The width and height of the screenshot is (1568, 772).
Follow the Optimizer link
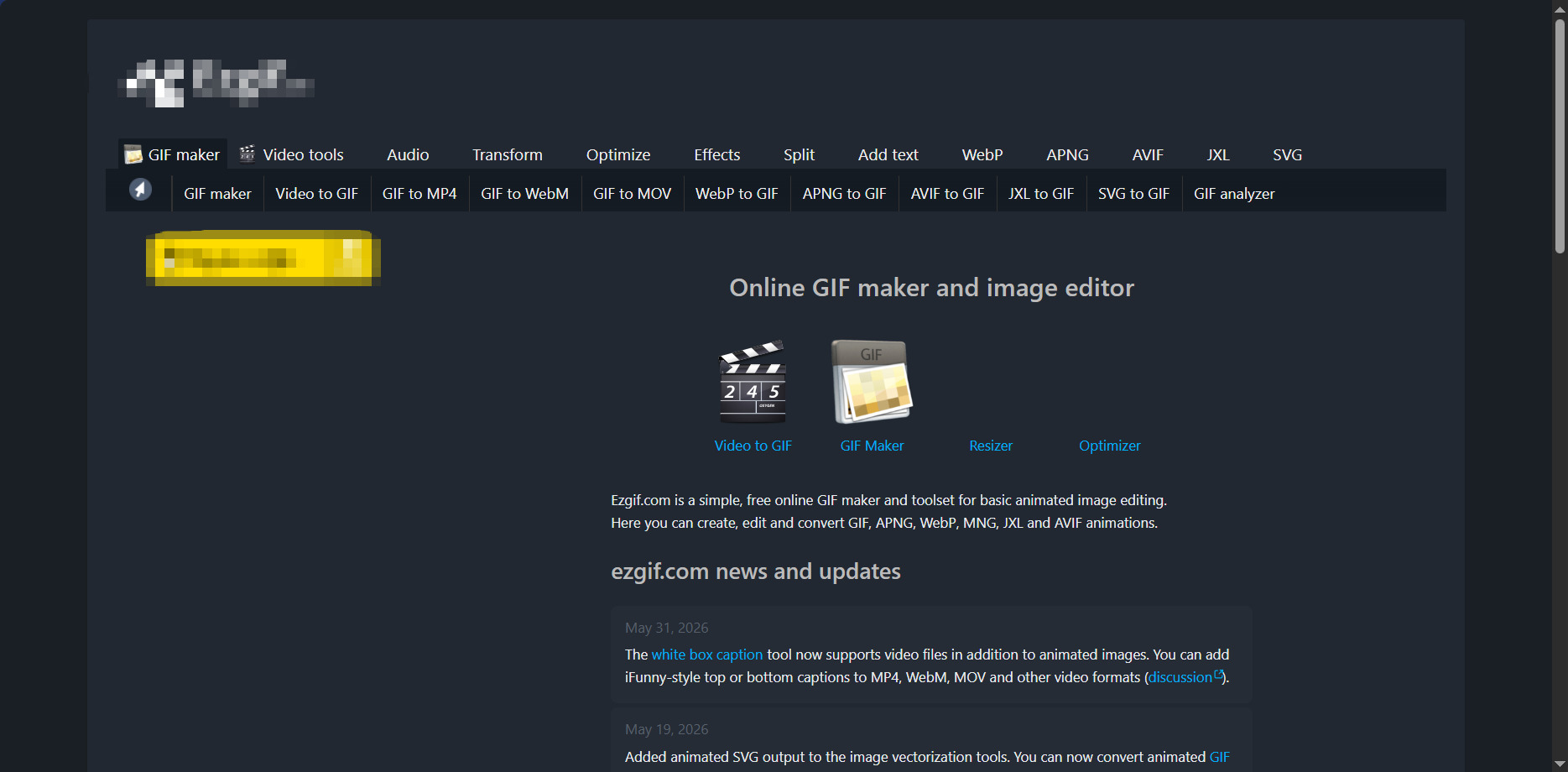click(x=1110, y=446)
